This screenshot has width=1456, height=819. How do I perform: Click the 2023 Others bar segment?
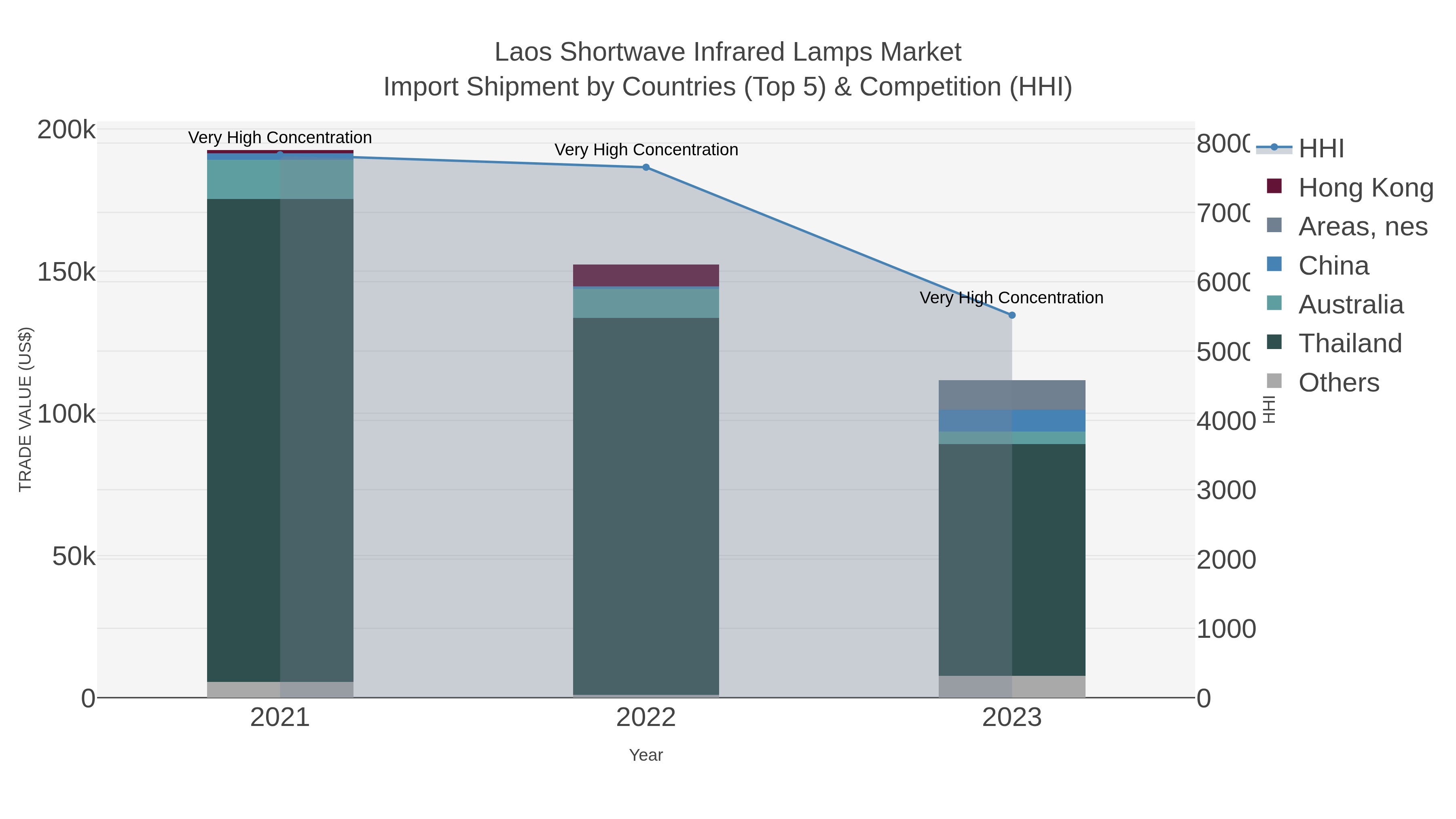[x=1012, y=687]
